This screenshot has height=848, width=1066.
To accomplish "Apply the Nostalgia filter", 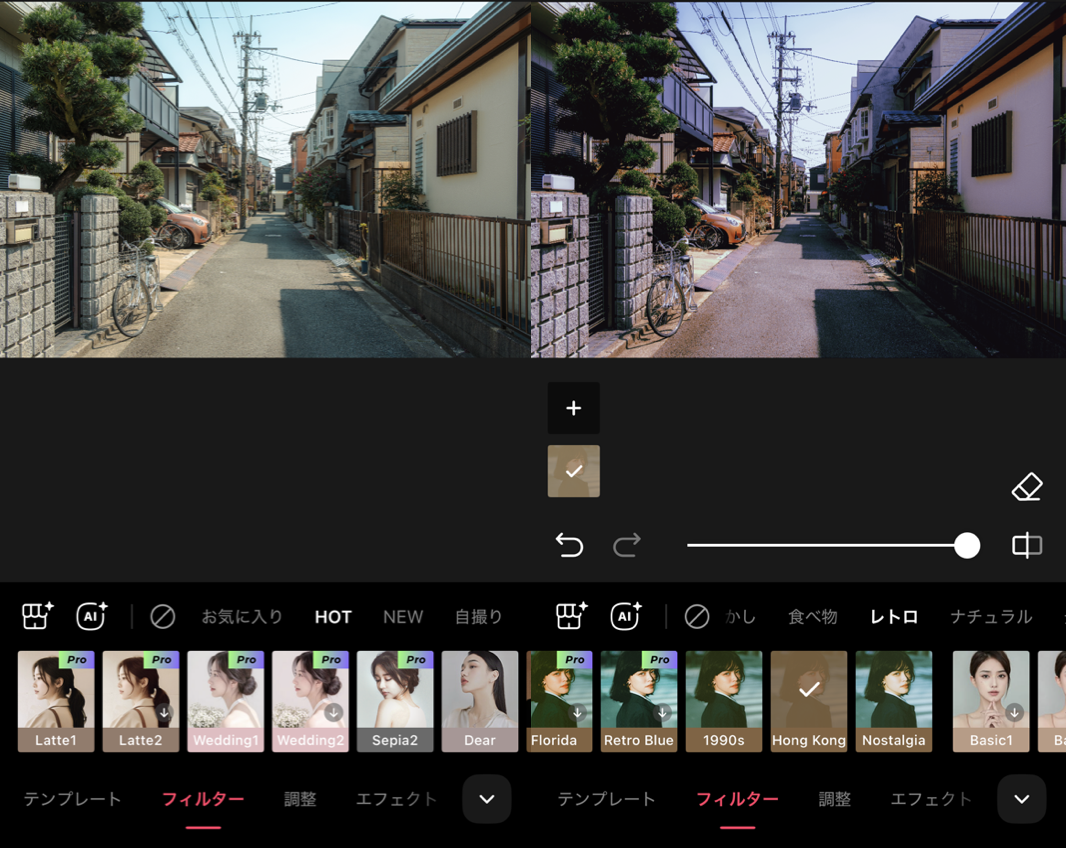I will point(893,700).
